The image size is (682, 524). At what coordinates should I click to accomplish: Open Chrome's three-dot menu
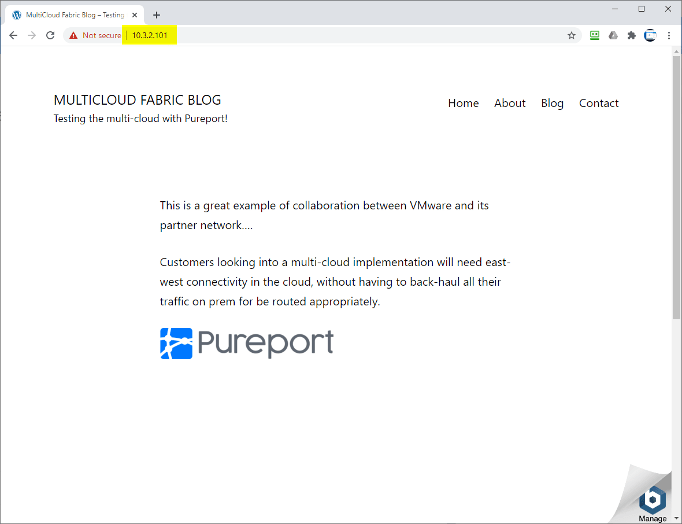click(x=668, y=35)
